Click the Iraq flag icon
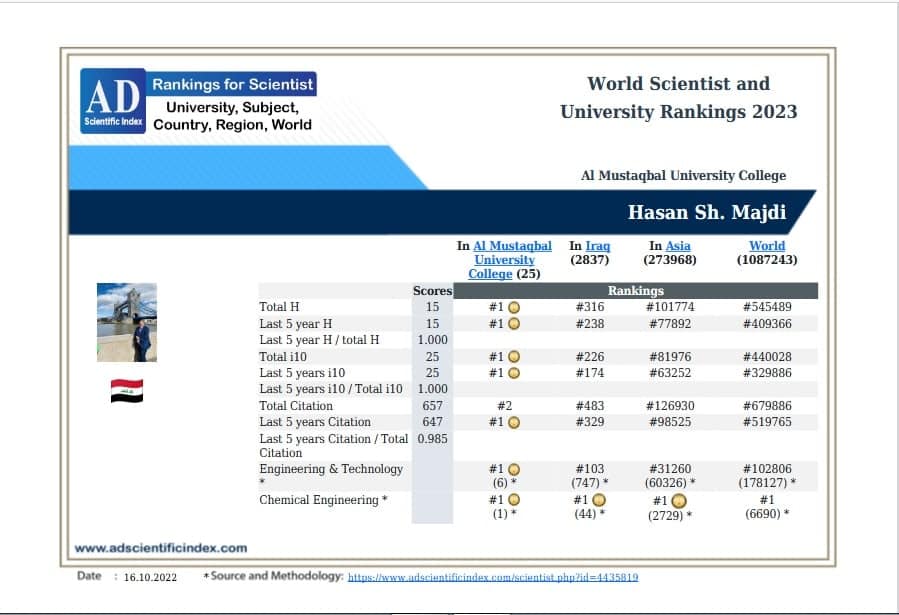899x615 pixels. [x=127, y=391]
